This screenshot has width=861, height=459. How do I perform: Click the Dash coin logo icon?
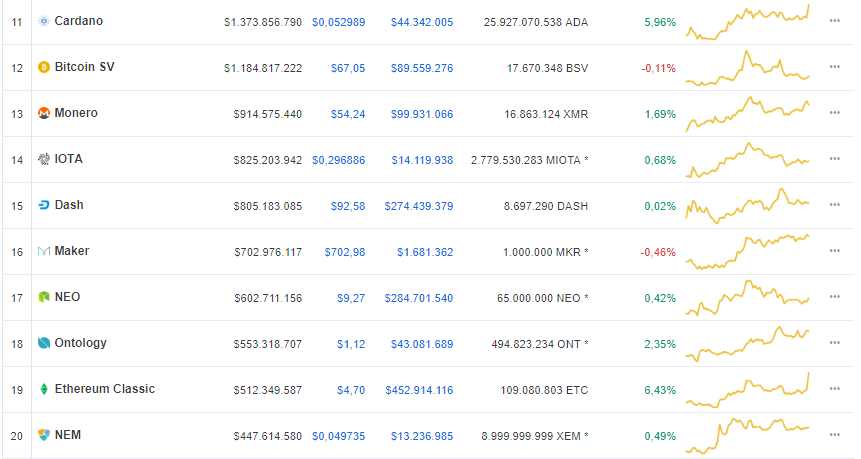click(43, 205)
